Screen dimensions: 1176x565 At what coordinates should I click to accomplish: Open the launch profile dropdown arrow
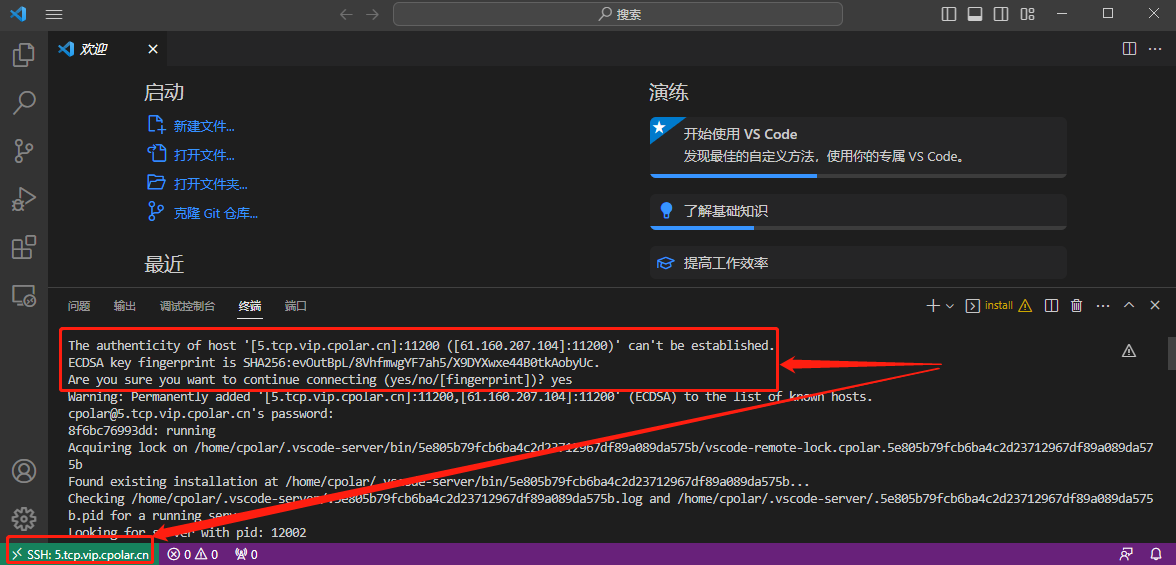[950, 306]
